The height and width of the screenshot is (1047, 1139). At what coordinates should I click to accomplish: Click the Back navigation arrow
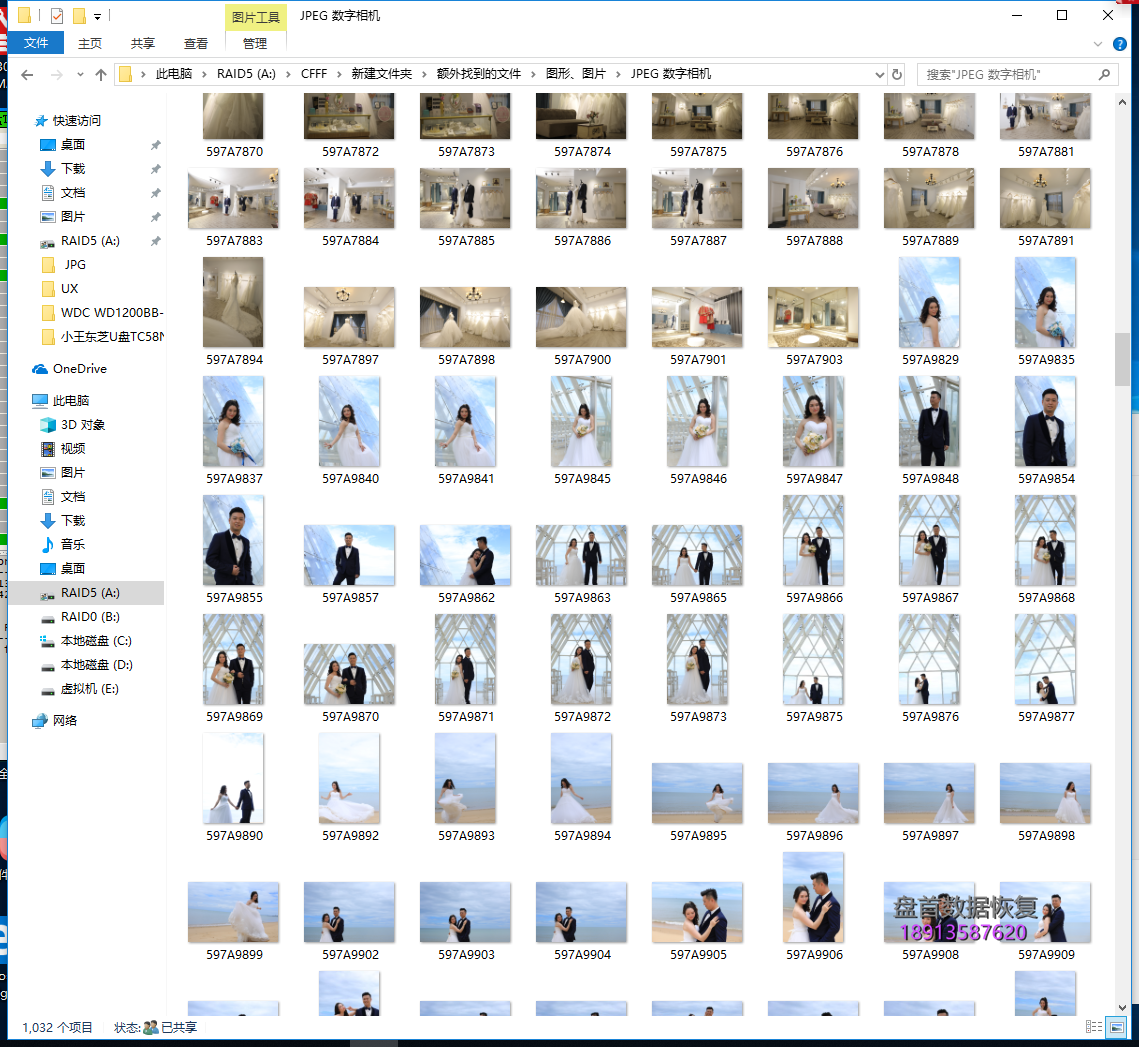[25, 73]
